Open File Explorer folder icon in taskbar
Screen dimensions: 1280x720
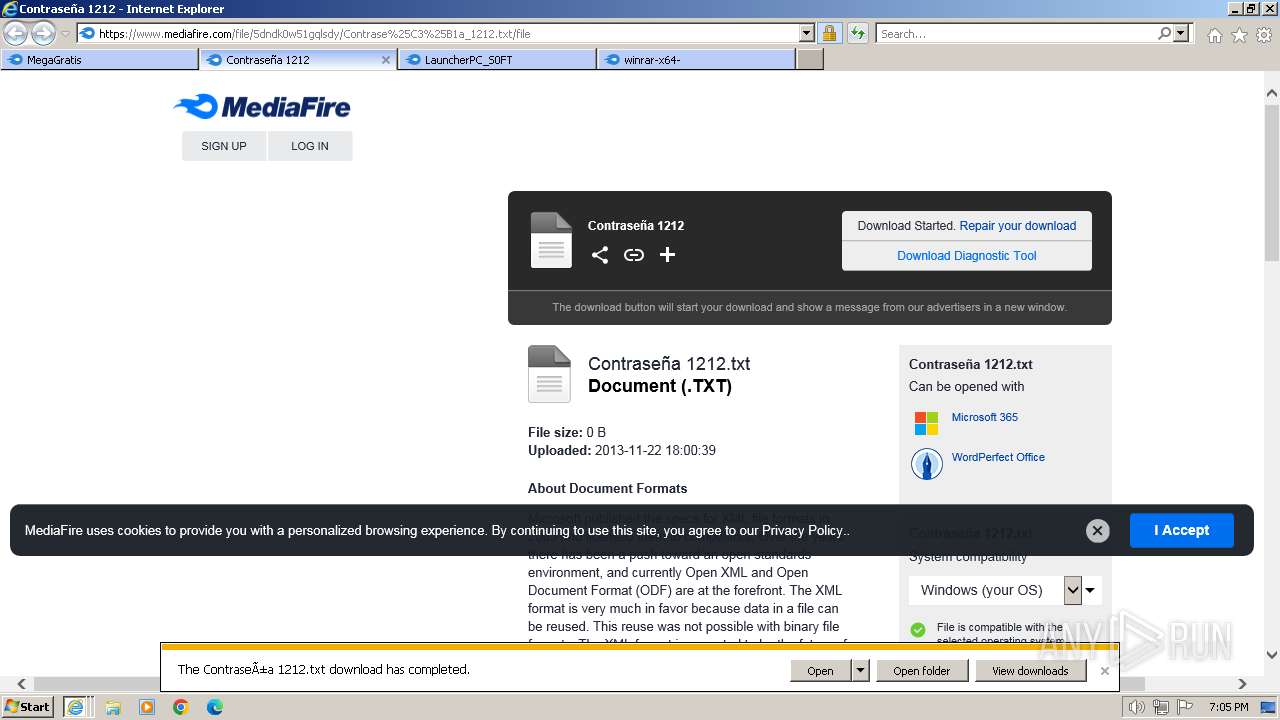[x=113, y=707]
